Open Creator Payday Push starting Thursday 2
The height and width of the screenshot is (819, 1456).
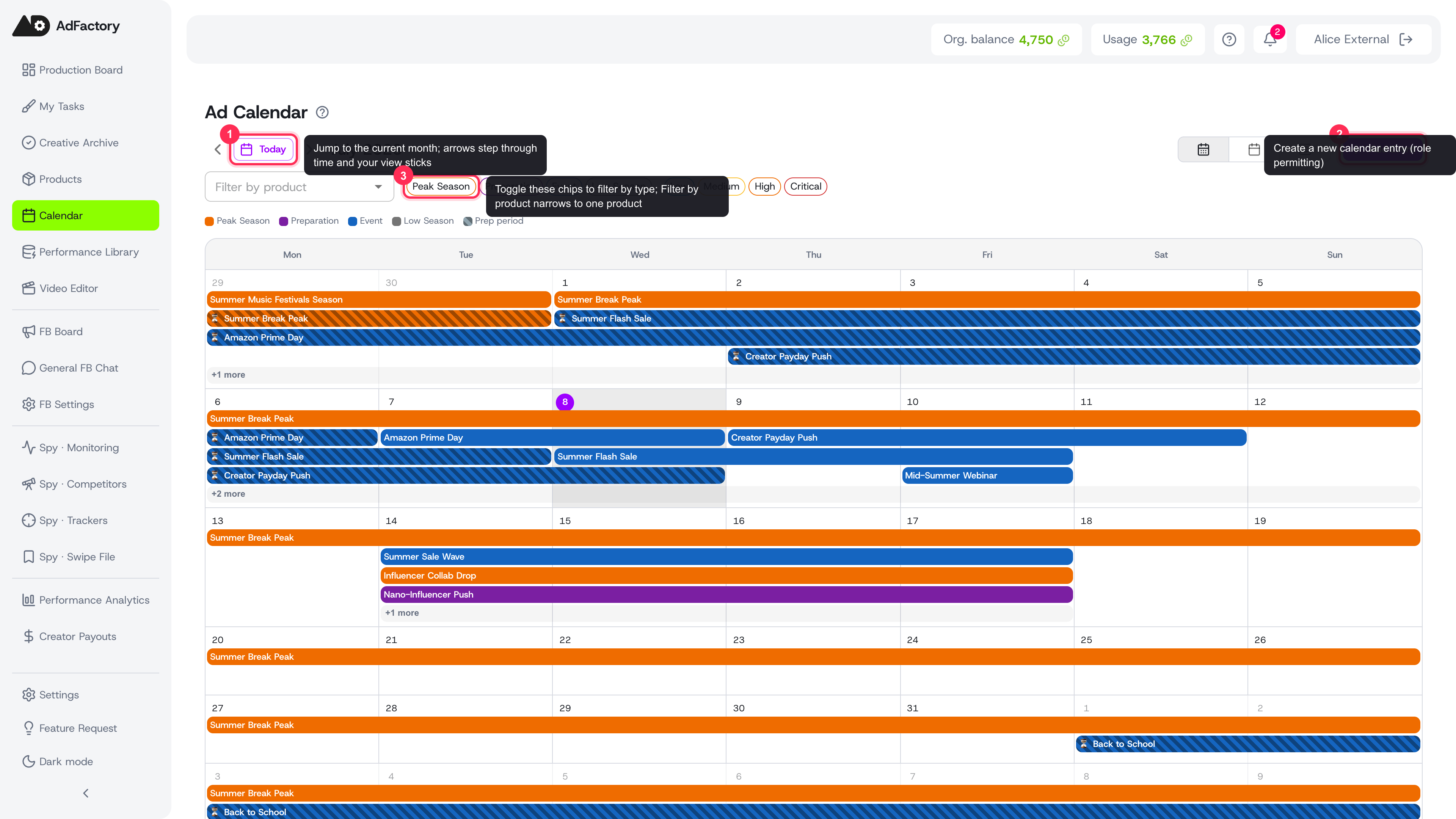coord(1074,356)
